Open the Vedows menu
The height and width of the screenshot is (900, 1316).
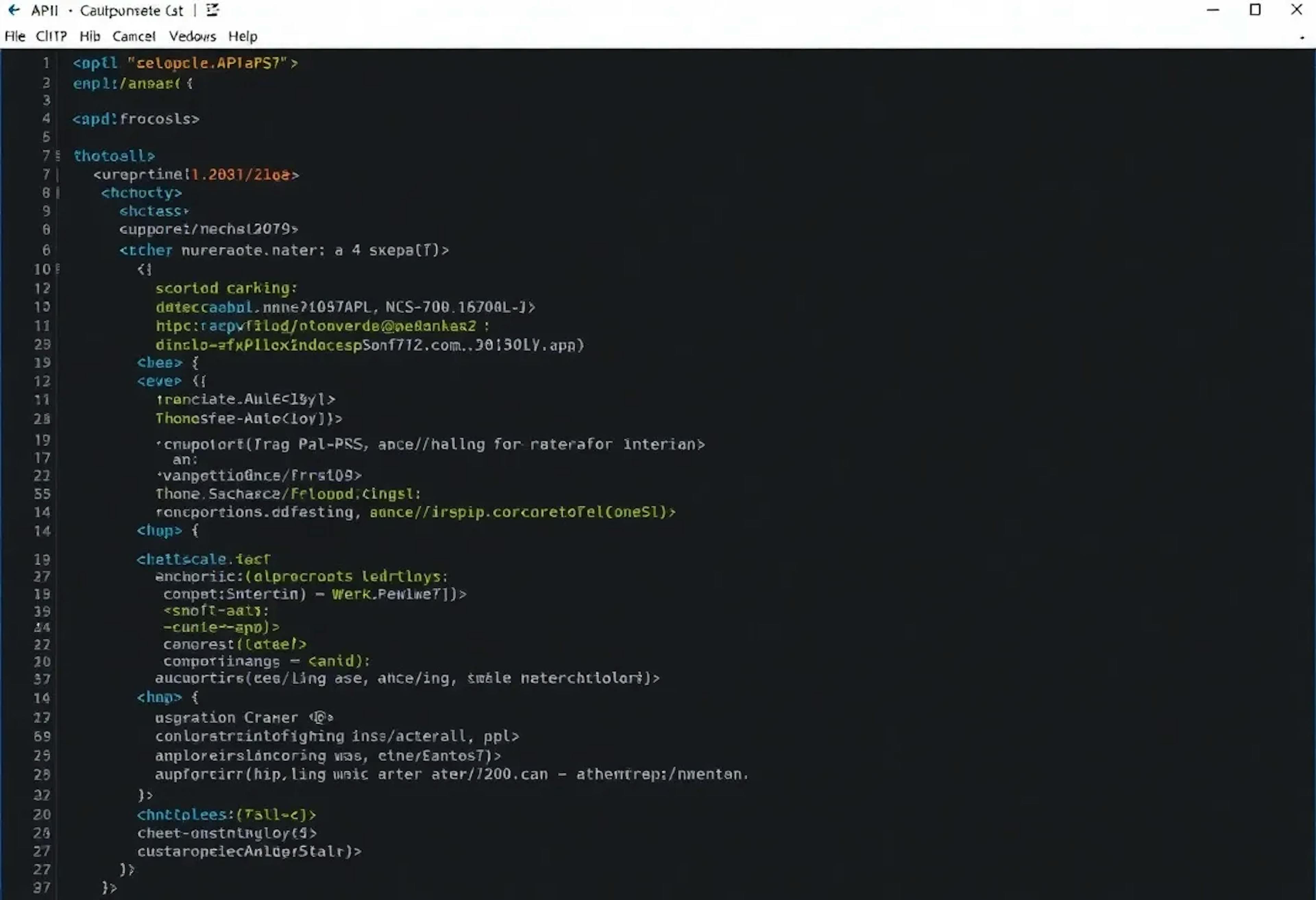coord(193,36)
